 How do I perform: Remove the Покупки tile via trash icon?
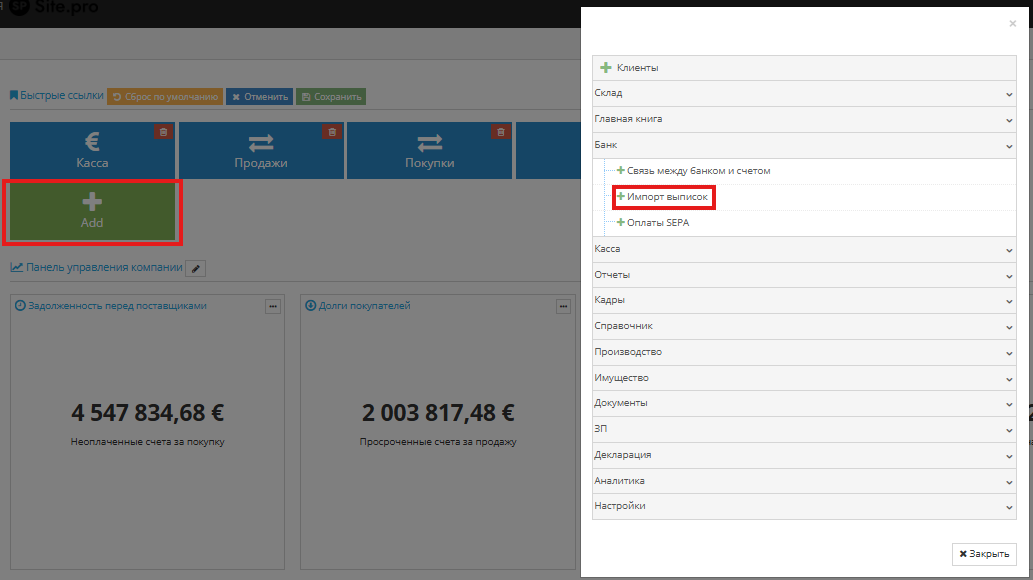tap(500, 132)
